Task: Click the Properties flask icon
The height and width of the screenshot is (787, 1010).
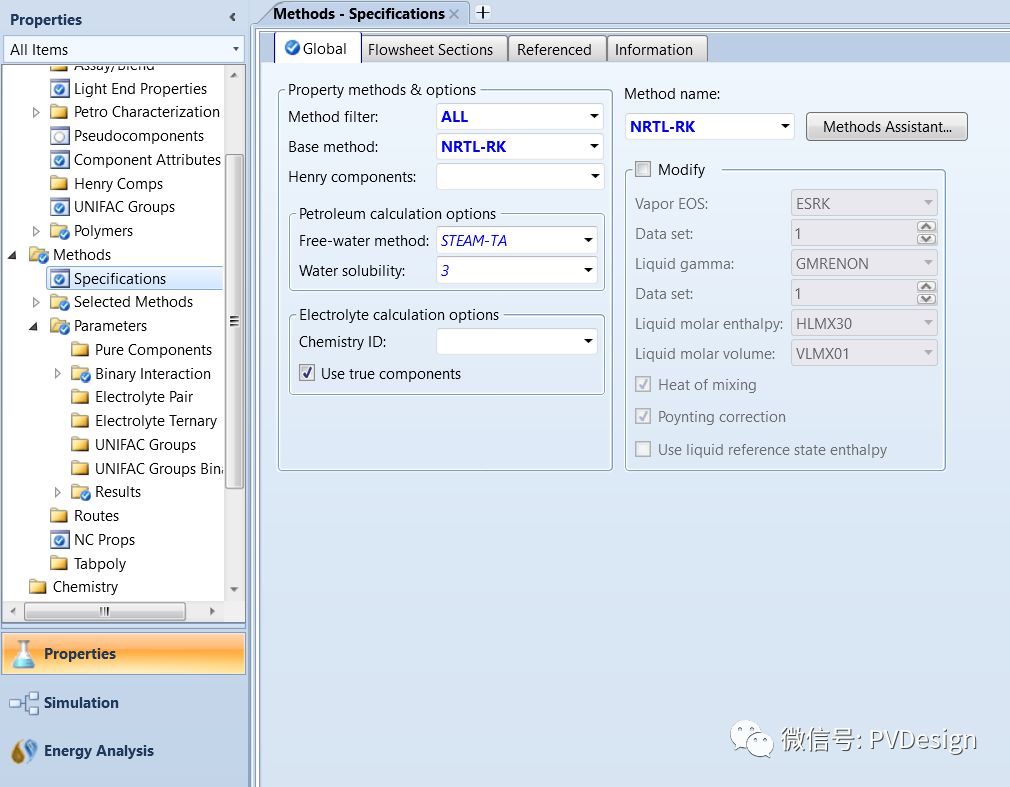Action: [x=23, y=654]
